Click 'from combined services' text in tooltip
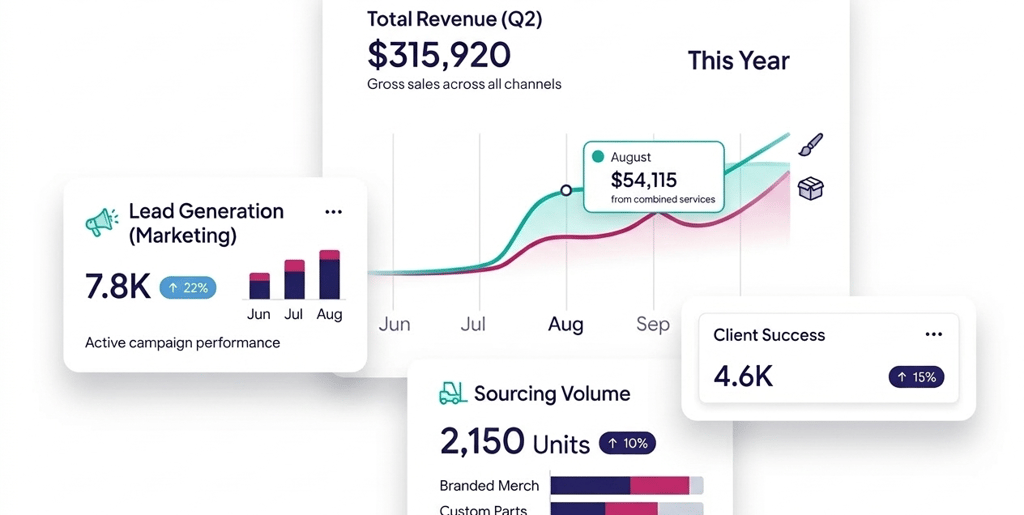Viewport: 1024px width, 515px height. (x=663, y=199)
